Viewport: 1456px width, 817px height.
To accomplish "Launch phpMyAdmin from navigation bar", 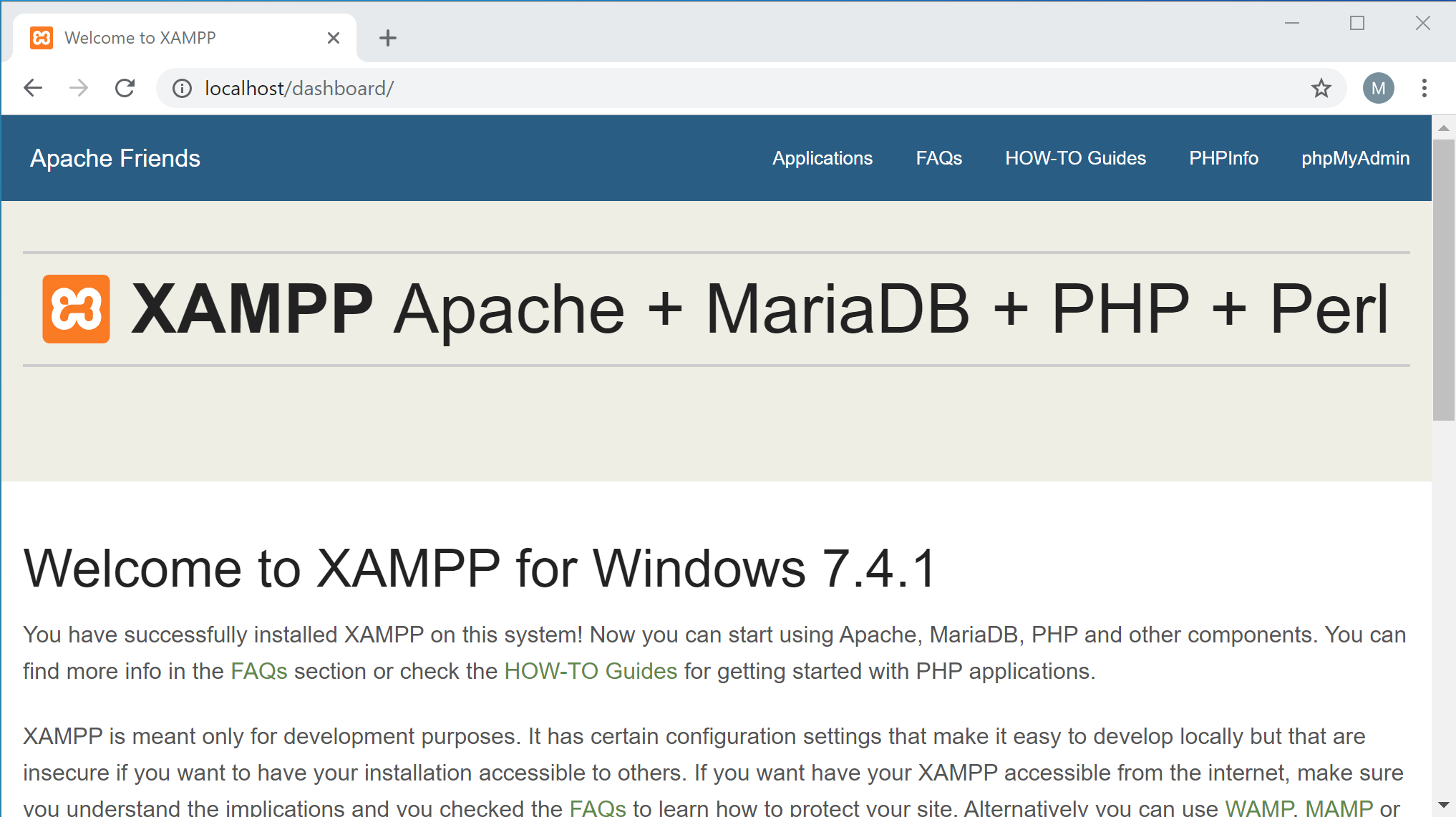I will tap(1355, 158).
